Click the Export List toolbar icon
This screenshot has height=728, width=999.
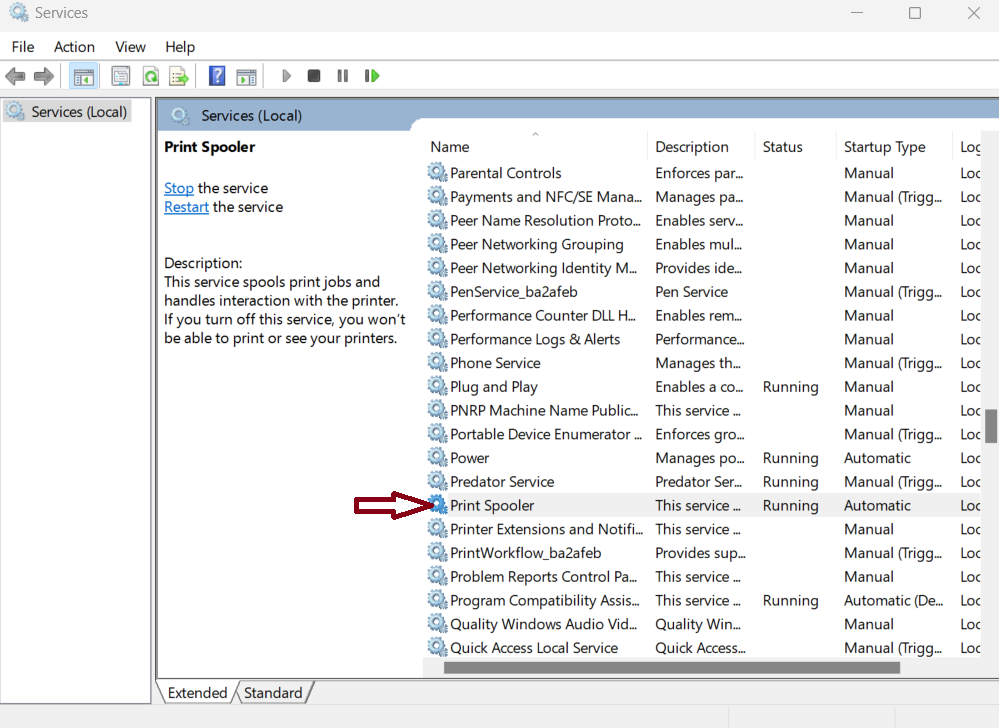[x=179, y=76]
